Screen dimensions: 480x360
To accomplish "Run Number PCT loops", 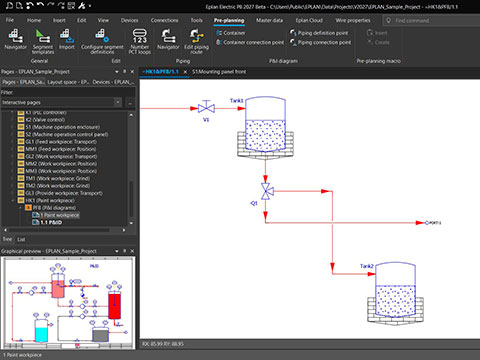I will [140, 41].
